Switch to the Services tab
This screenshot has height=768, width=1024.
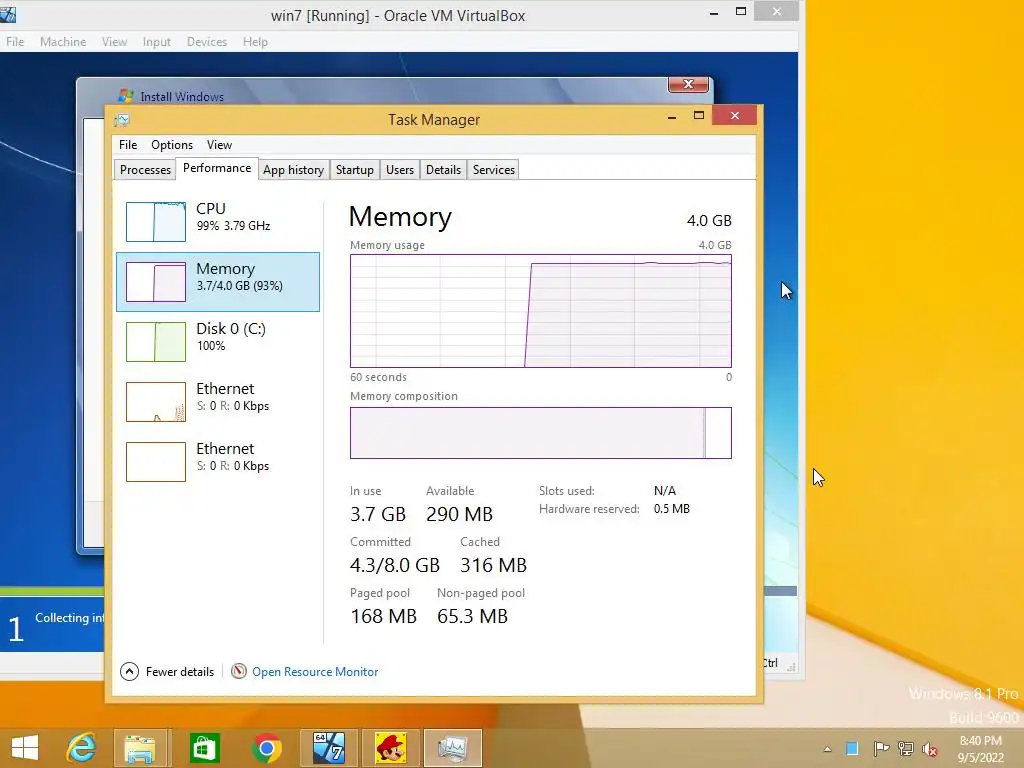[494, 170]
